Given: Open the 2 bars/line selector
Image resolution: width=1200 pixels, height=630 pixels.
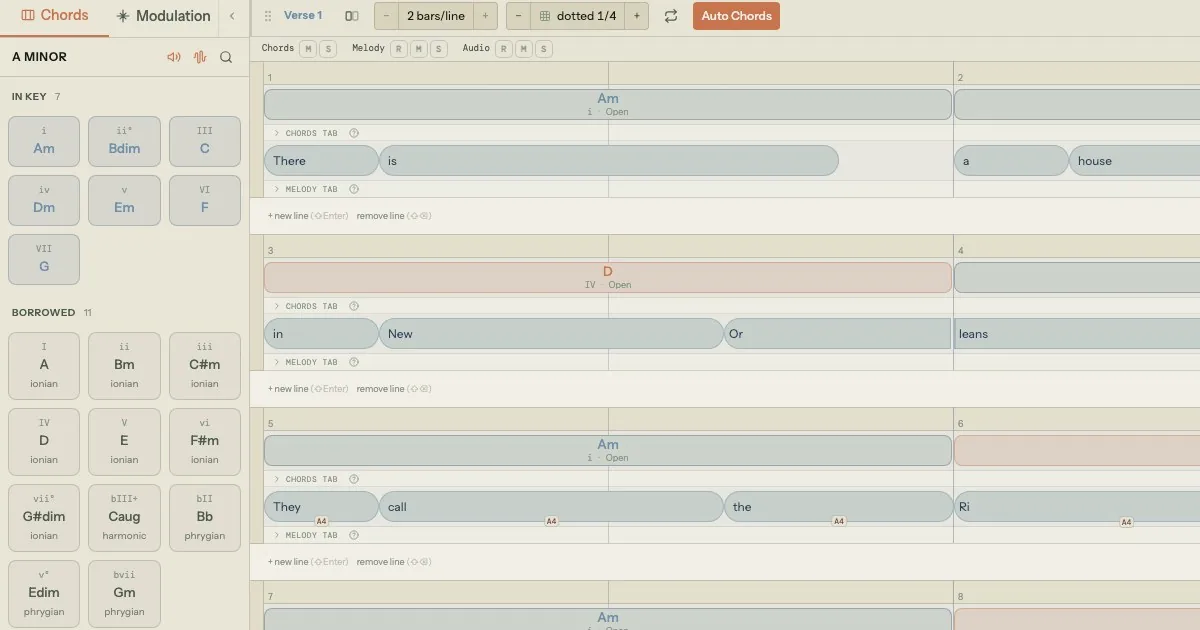Looking at the screenshot, I should pyautogui.click(x=435, y=16).
